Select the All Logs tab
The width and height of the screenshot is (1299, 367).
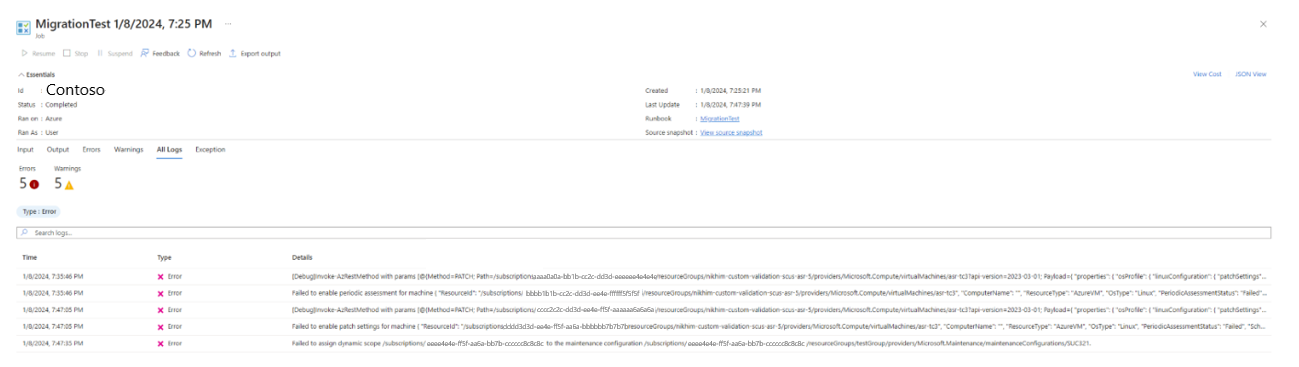169,149
